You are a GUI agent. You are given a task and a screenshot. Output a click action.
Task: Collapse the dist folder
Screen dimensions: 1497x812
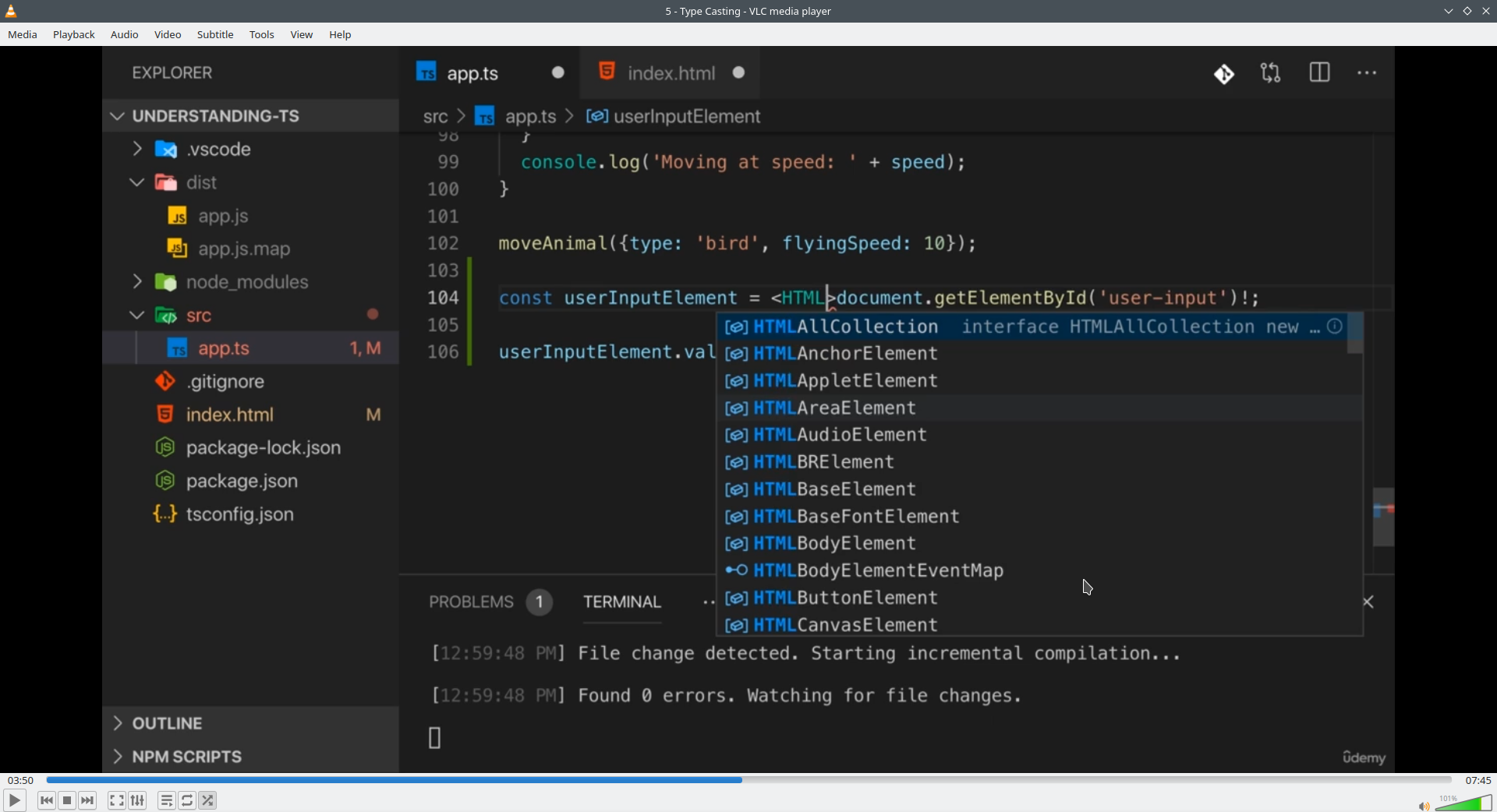tap(250, 182)
